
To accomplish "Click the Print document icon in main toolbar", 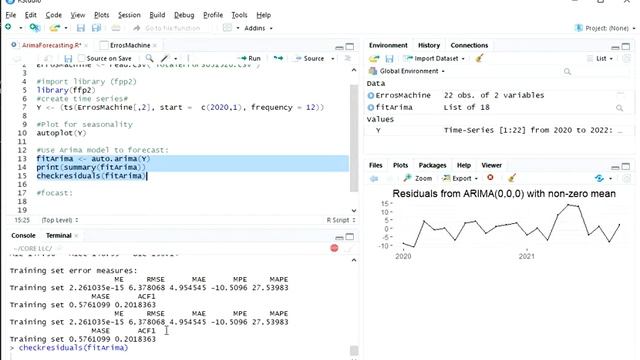I will [116, 28].
